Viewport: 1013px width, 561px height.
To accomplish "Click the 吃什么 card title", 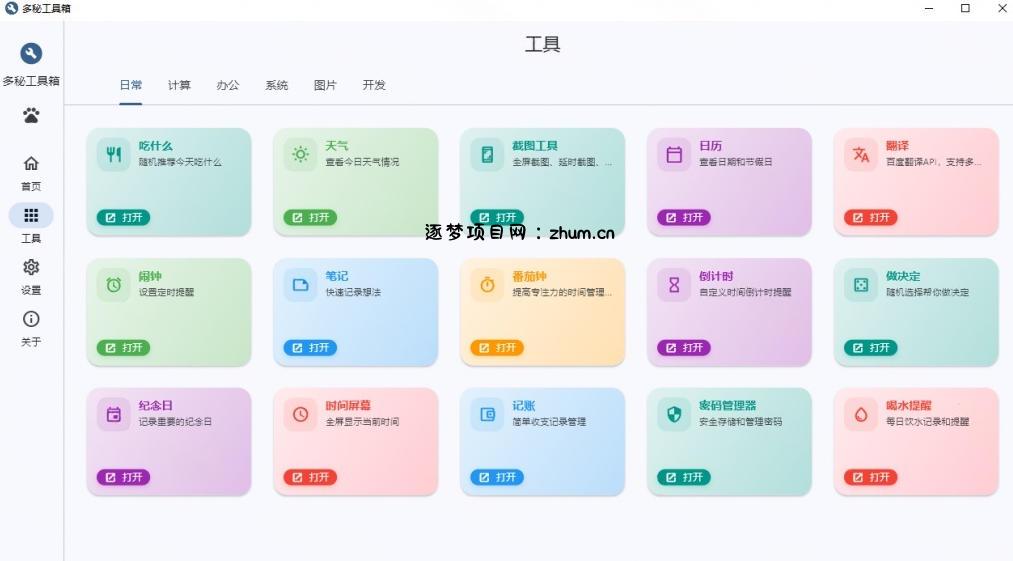I will tap(156, 146).
